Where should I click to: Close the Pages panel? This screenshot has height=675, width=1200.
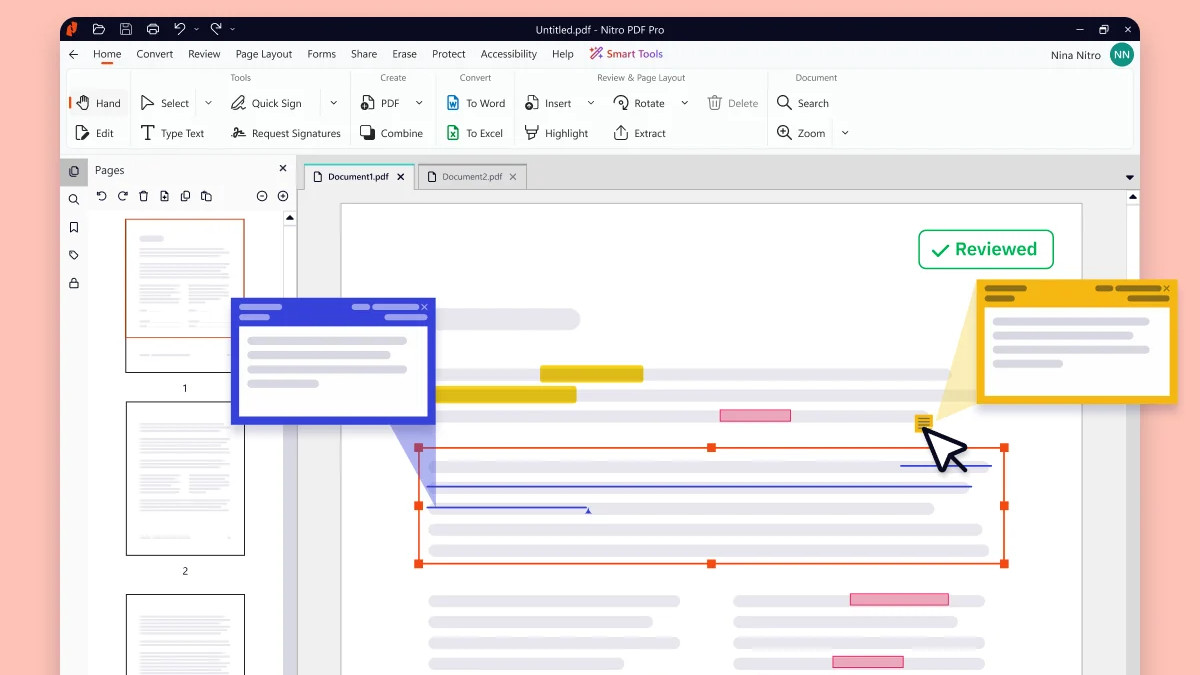(283, 169)
